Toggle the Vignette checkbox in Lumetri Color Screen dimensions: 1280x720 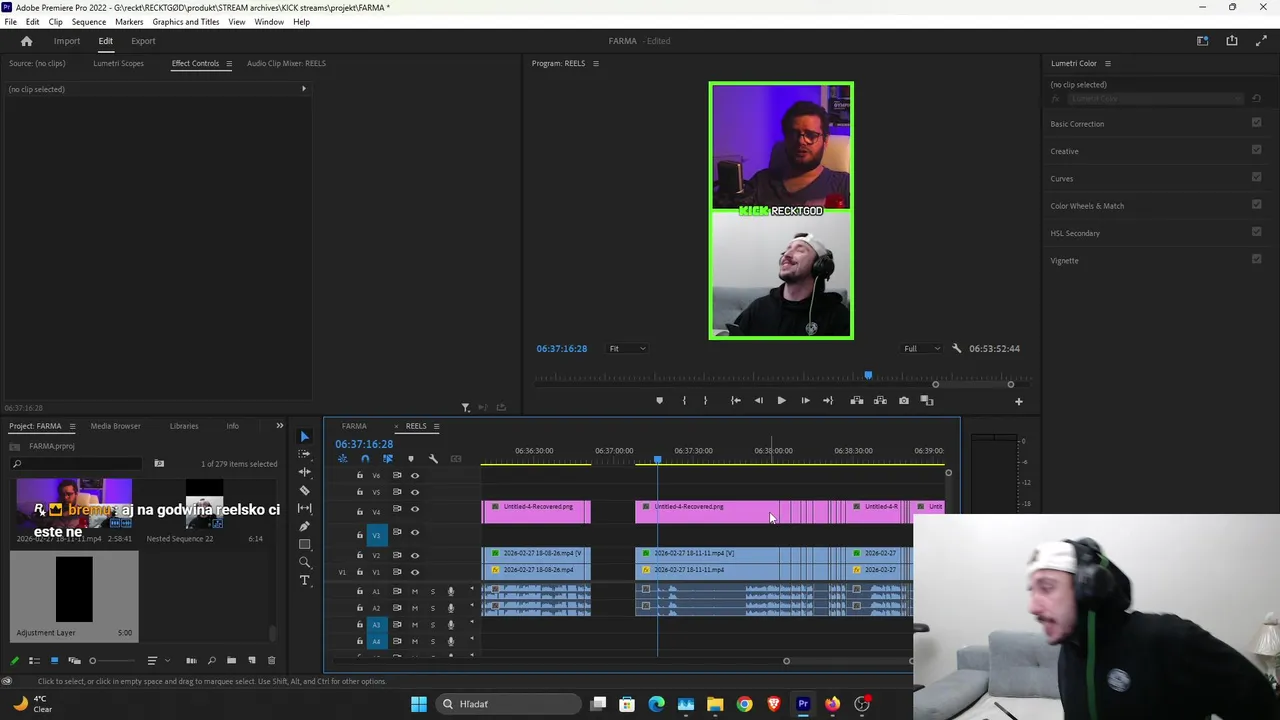coord(1256,260)
